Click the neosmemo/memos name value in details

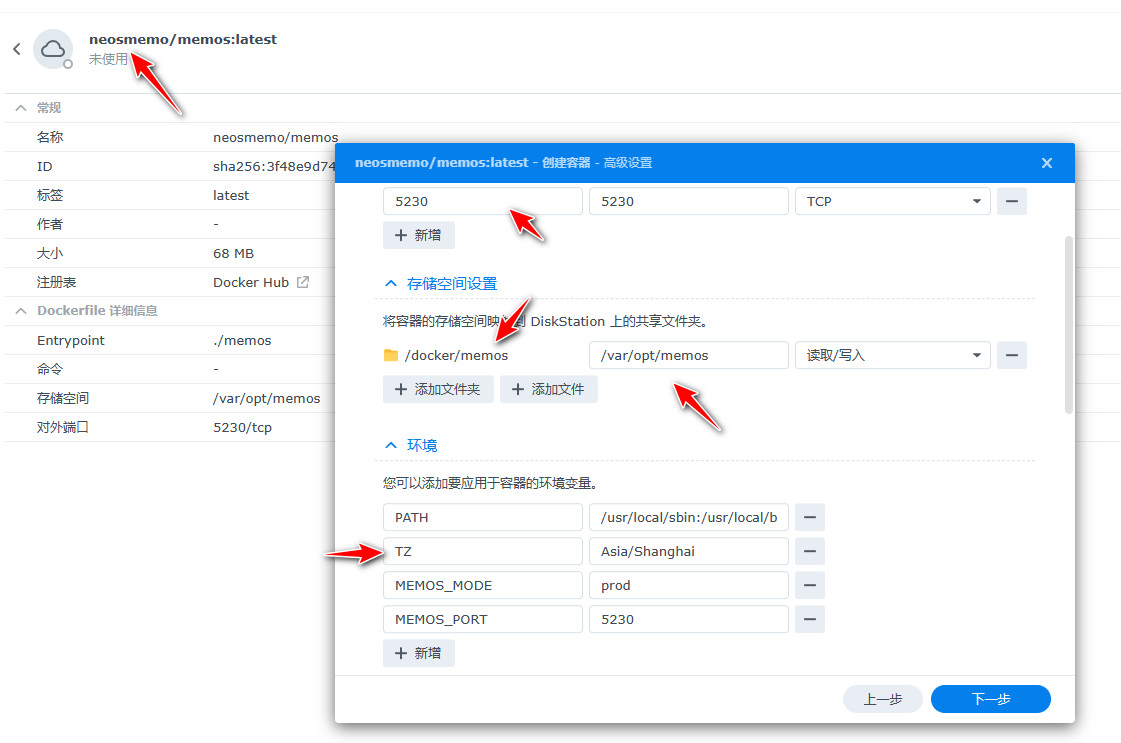(275, 137)
